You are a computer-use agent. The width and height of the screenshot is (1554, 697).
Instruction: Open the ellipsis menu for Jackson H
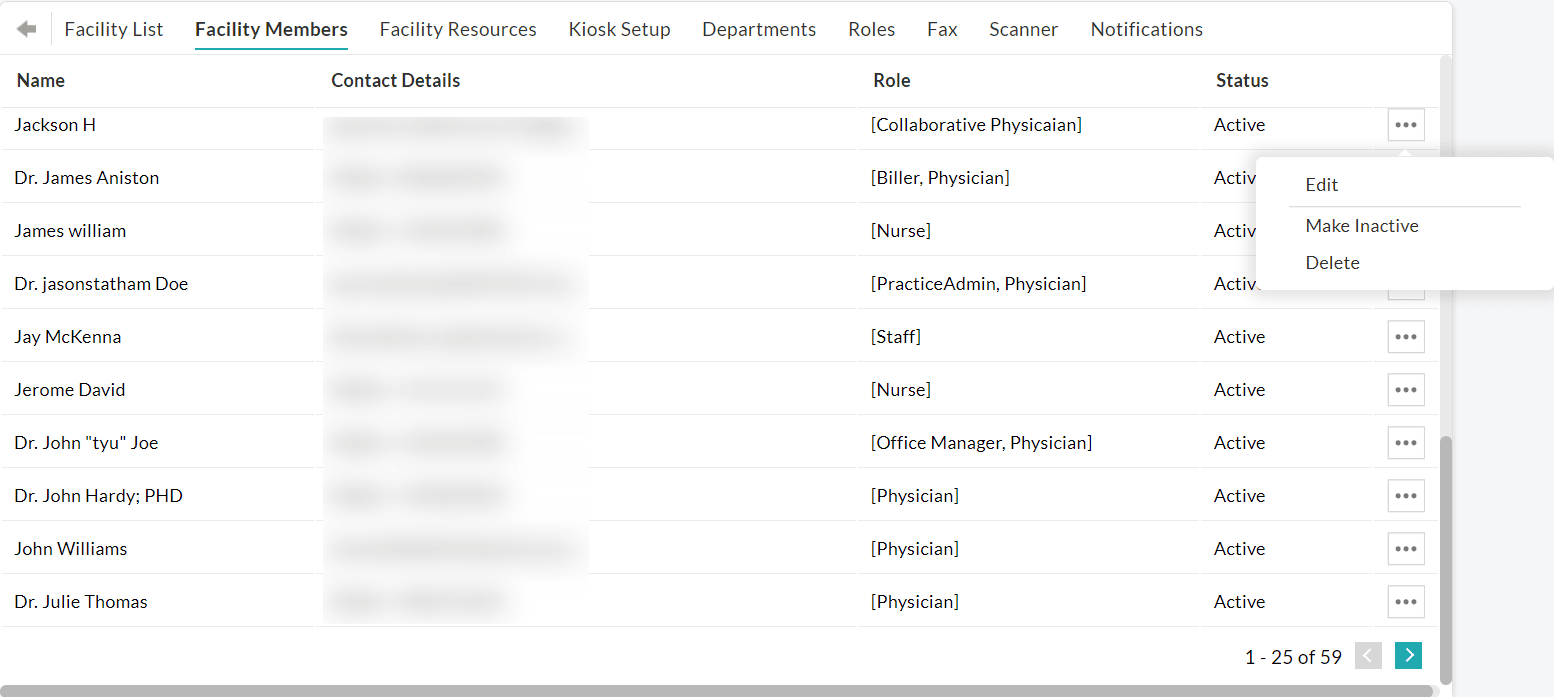1406,124
